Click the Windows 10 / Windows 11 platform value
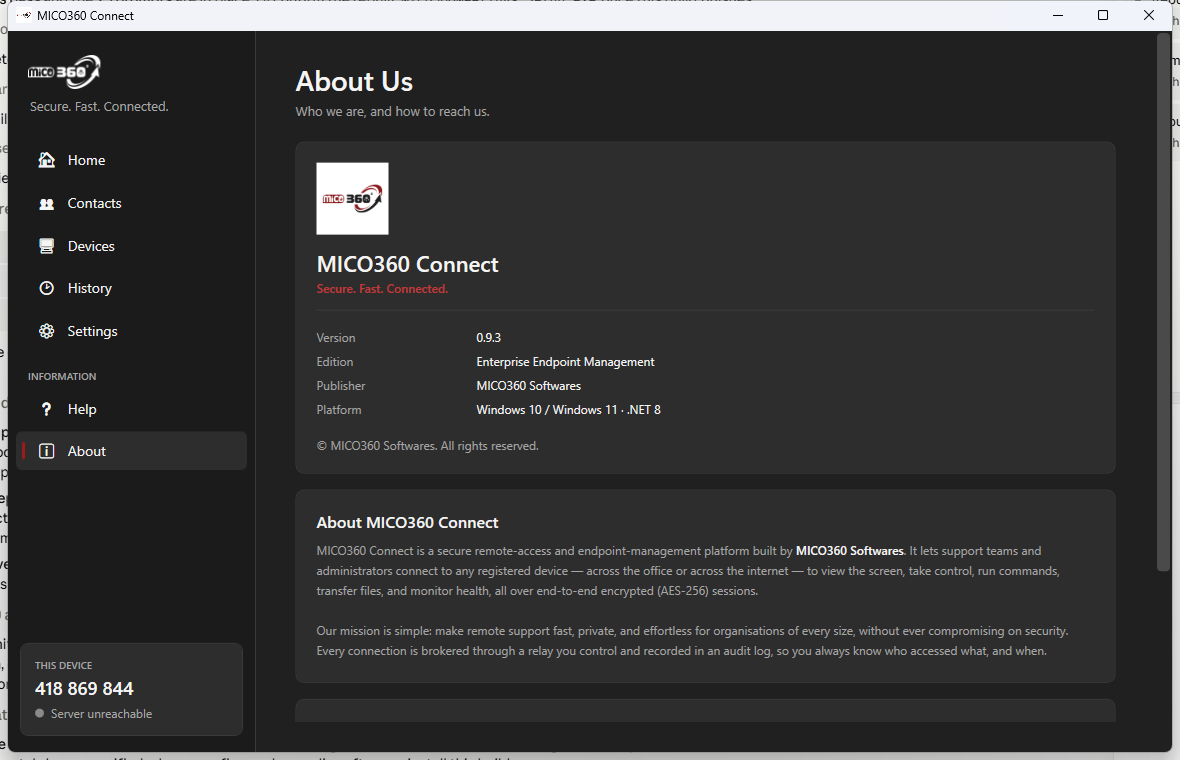 point(568,410)
